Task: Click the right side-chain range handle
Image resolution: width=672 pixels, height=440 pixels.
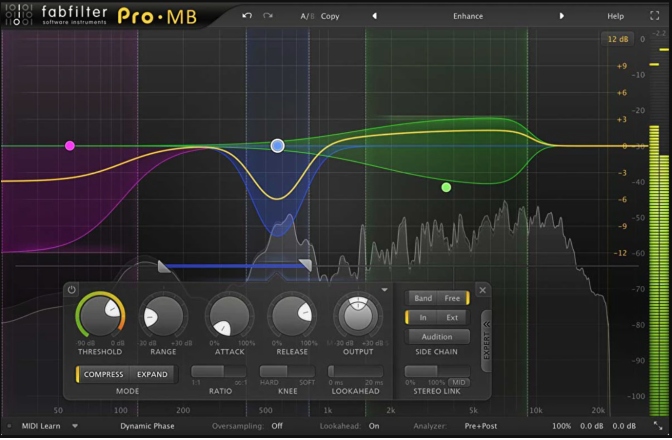Action: [x=306, y=264]
